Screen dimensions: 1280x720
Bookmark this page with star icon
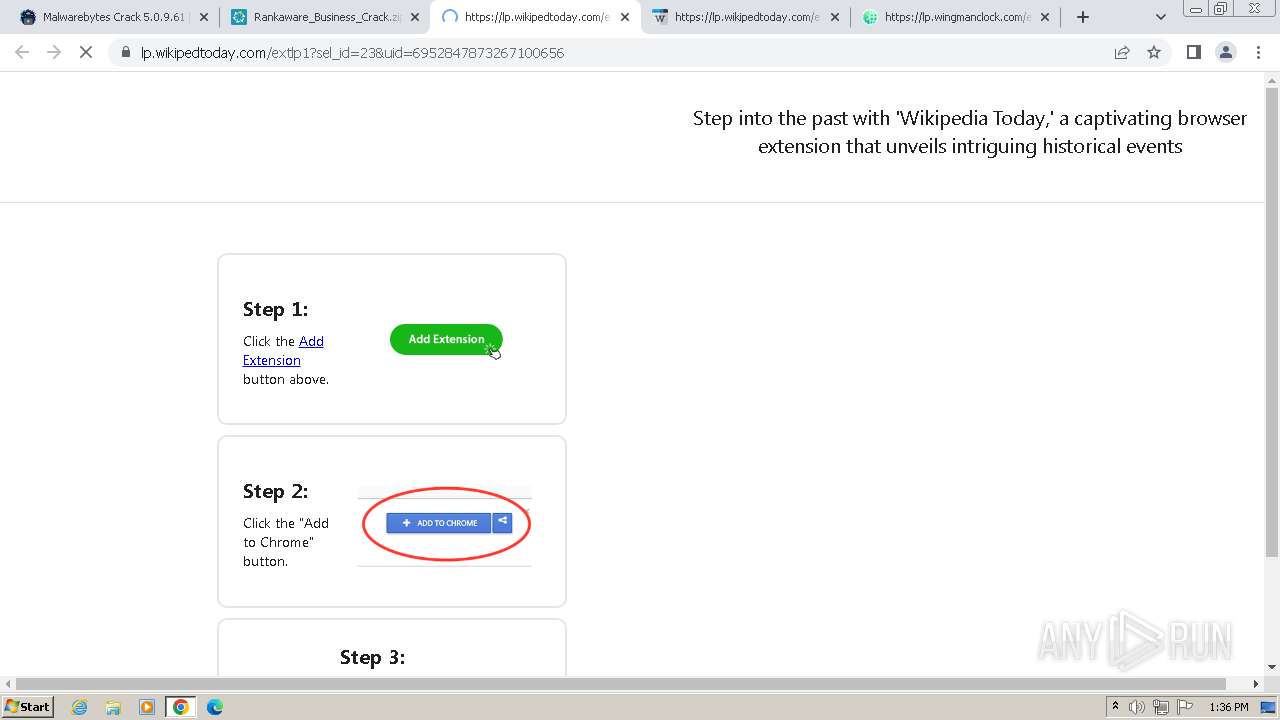coord(1154,52)
